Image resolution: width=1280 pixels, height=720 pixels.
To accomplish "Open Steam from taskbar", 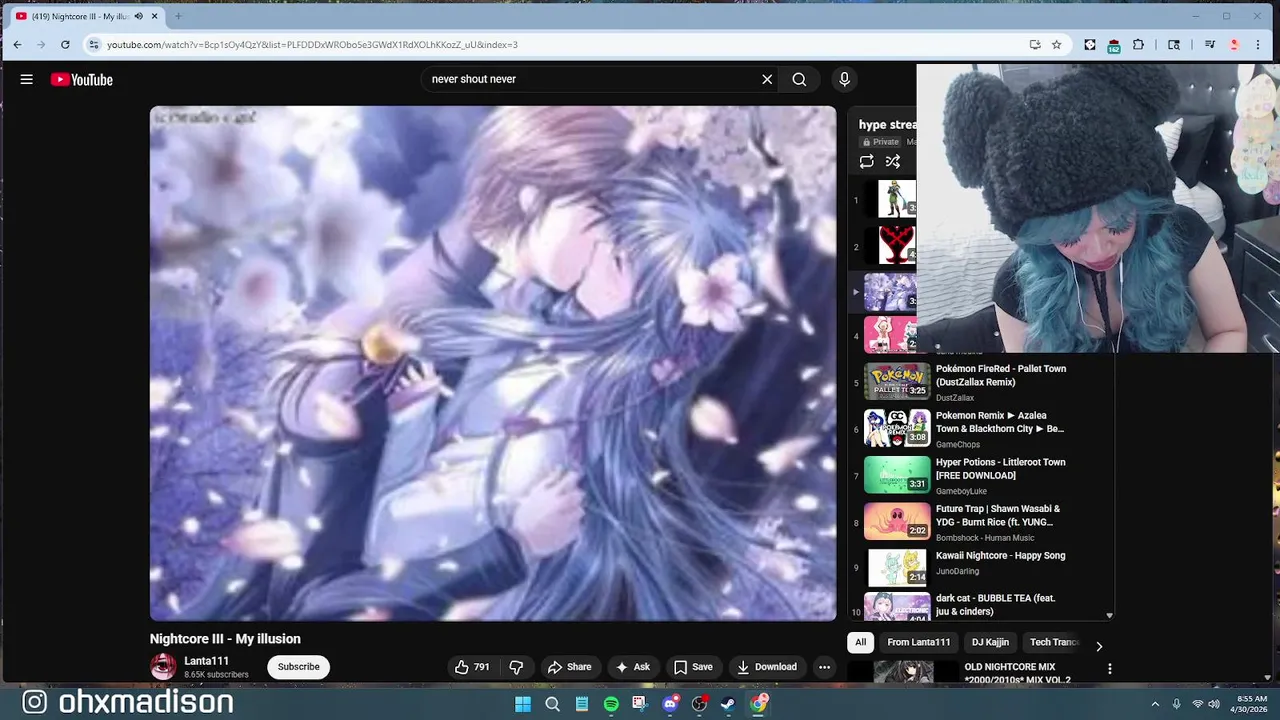I will point(728,704).
